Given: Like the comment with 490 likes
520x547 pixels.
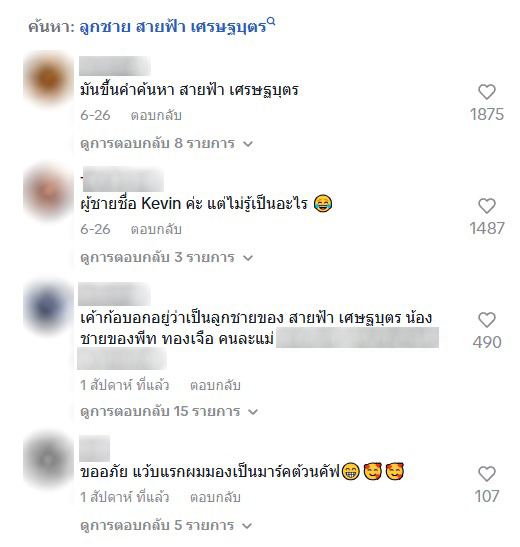Looking at the screenshot, I should tap(487, 320).
